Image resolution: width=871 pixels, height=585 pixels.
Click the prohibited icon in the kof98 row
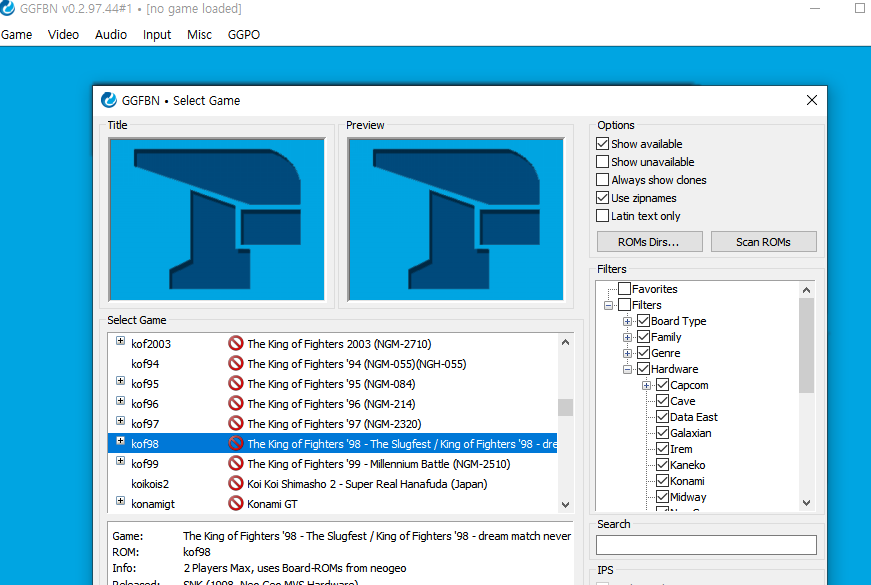click(x=236, y=443)
